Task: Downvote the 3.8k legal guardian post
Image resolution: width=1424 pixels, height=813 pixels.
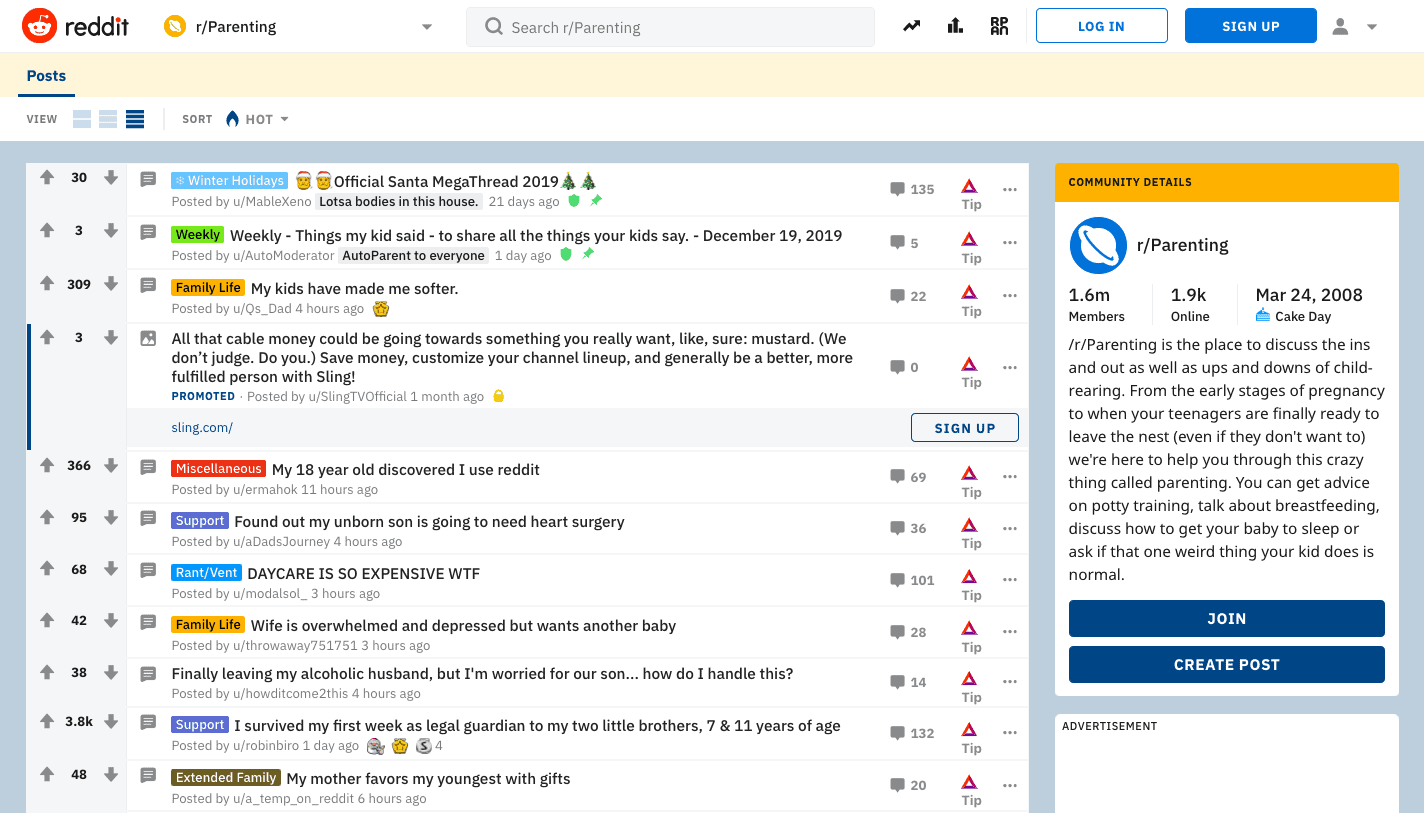Action: point(111,721)
